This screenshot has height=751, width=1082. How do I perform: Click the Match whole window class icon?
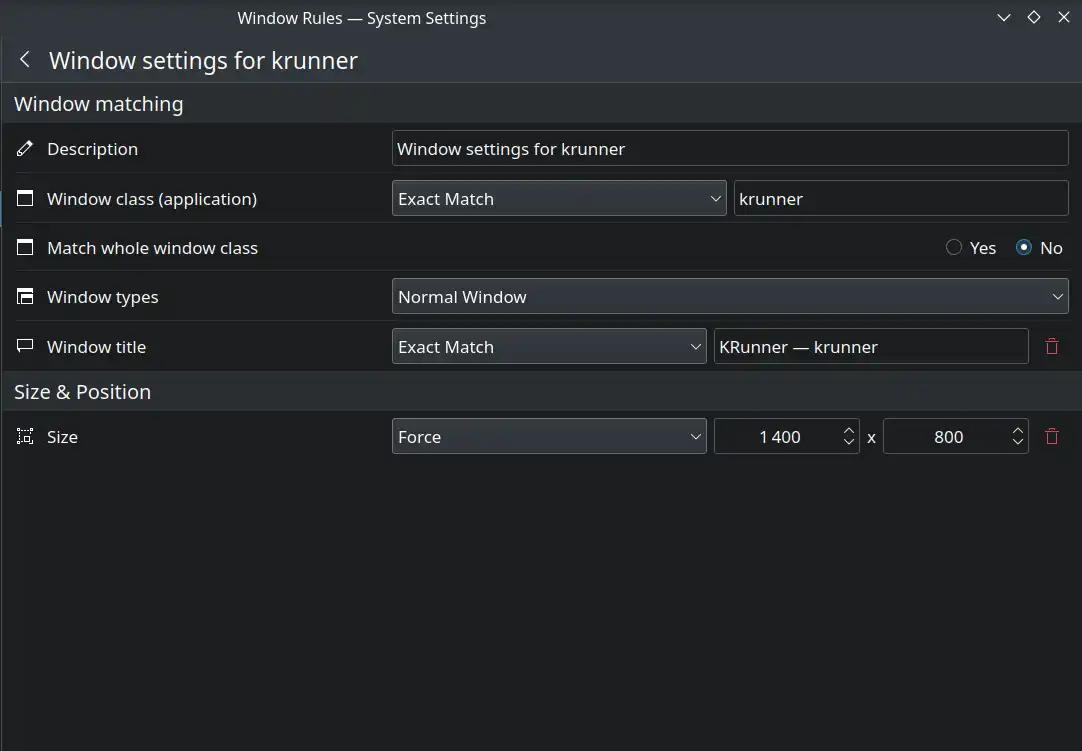[25, 247]
